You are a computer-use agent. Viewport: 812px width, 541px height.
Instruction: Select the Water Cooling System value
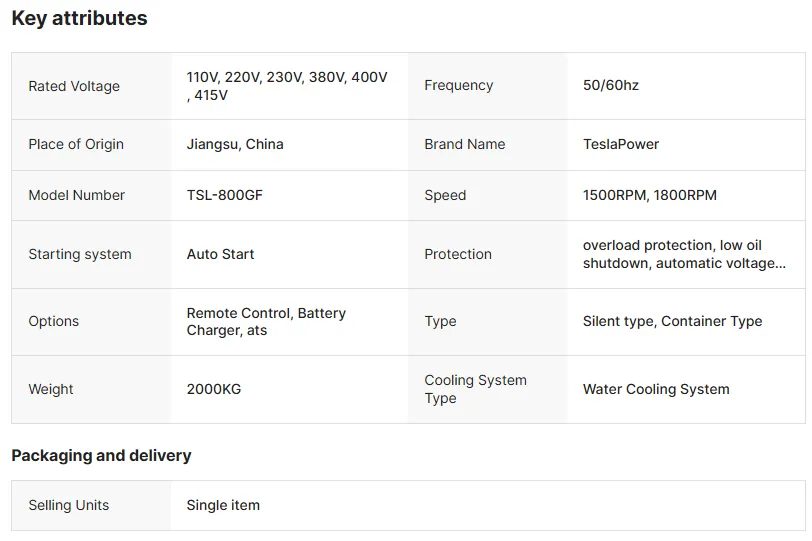[656, 389]
